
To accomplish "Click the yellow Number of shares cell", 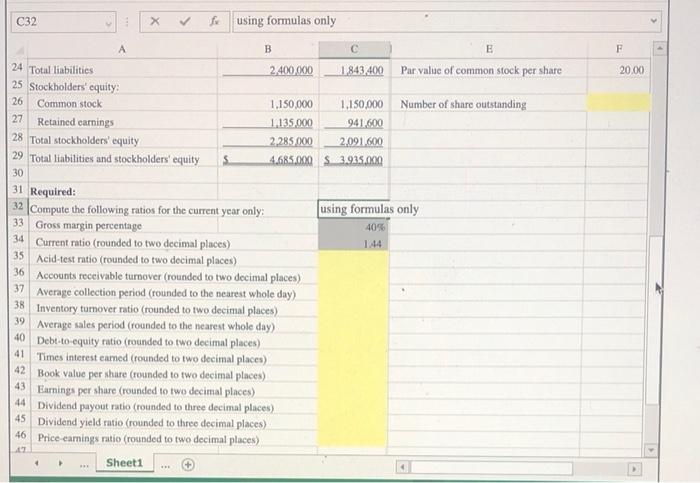I will click(618, 102).
